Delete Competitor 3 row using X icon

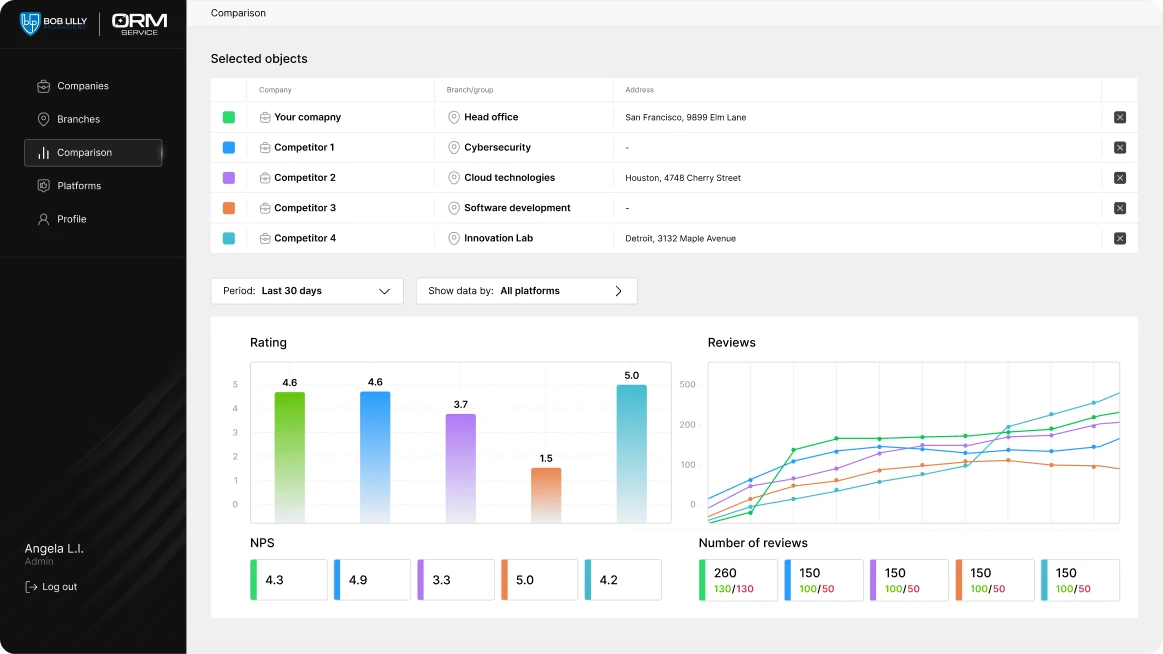click(x=1120, y=208)
